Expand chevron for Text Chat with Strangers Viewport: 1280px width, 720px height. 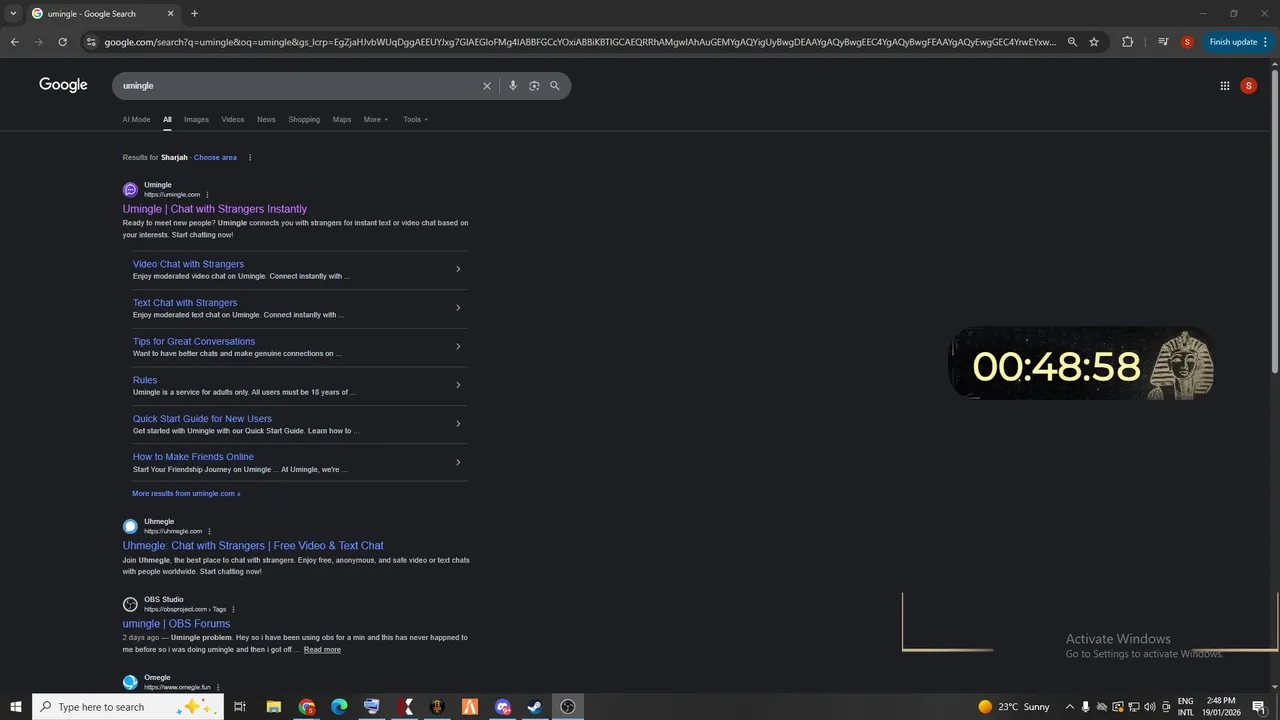pos(458,308)
